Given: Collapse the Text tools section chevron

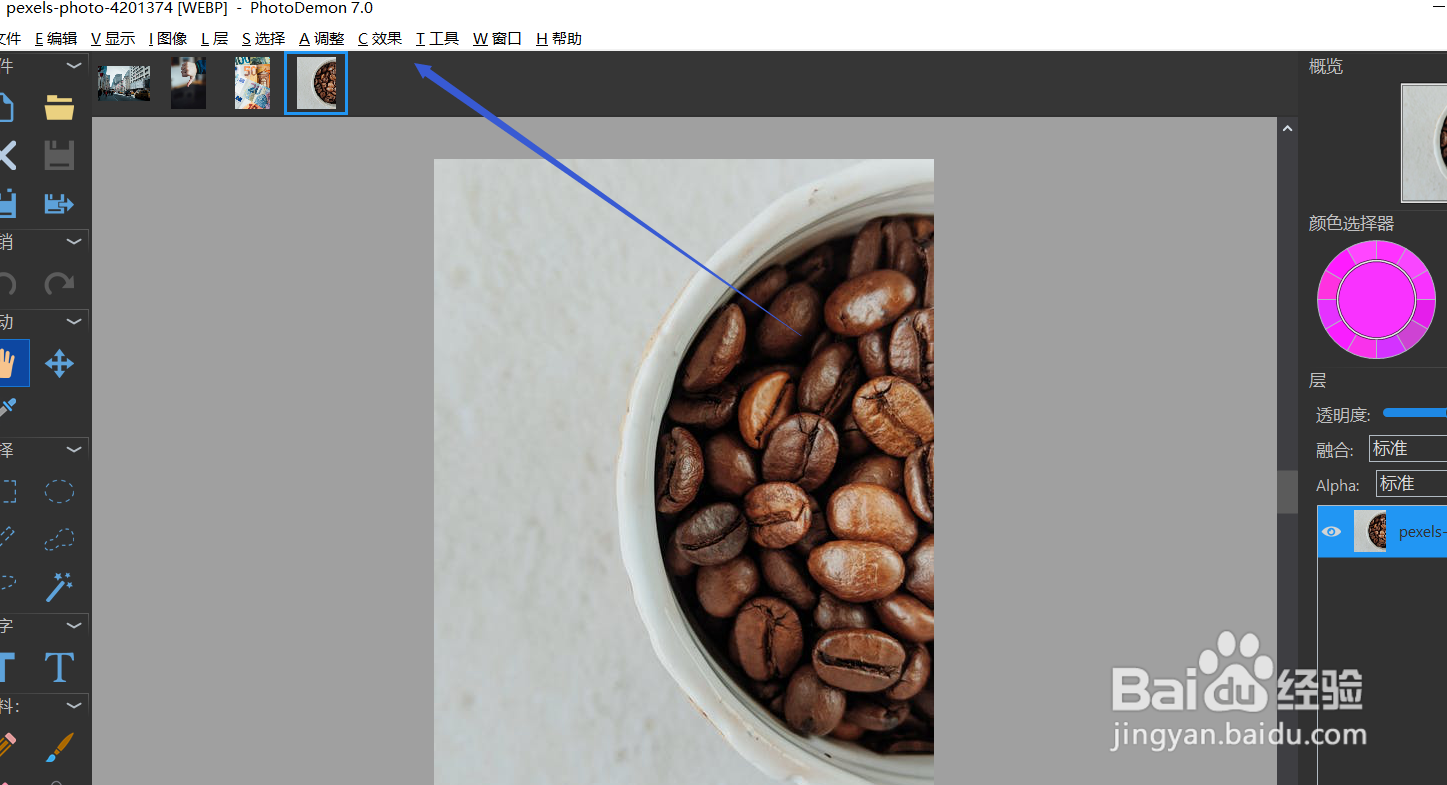Looking at the screenshot, I should click(x=74, y=626).
